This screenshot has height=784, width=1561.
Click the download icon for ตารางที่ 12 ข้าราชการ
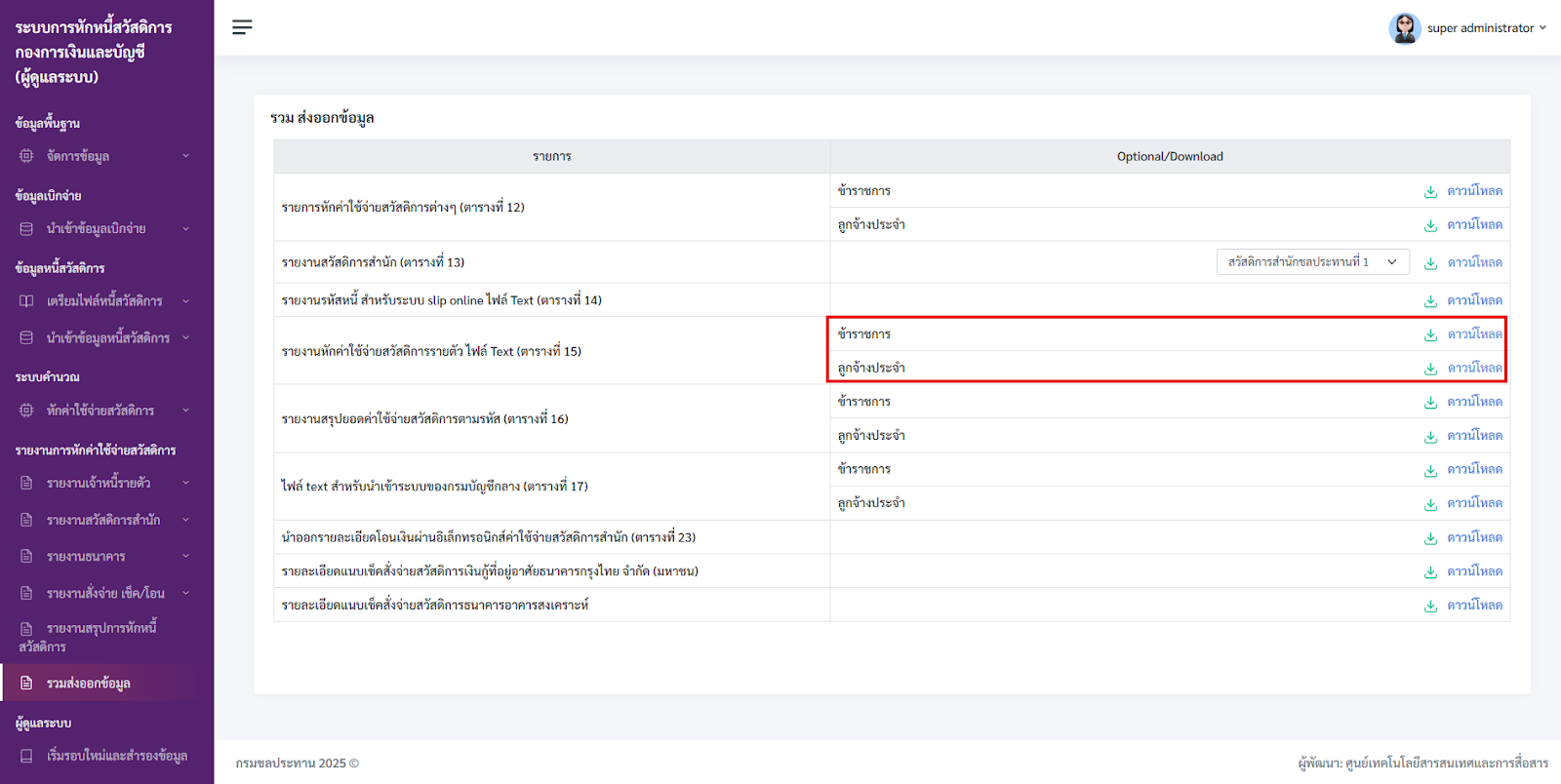tap(1430, 191)
